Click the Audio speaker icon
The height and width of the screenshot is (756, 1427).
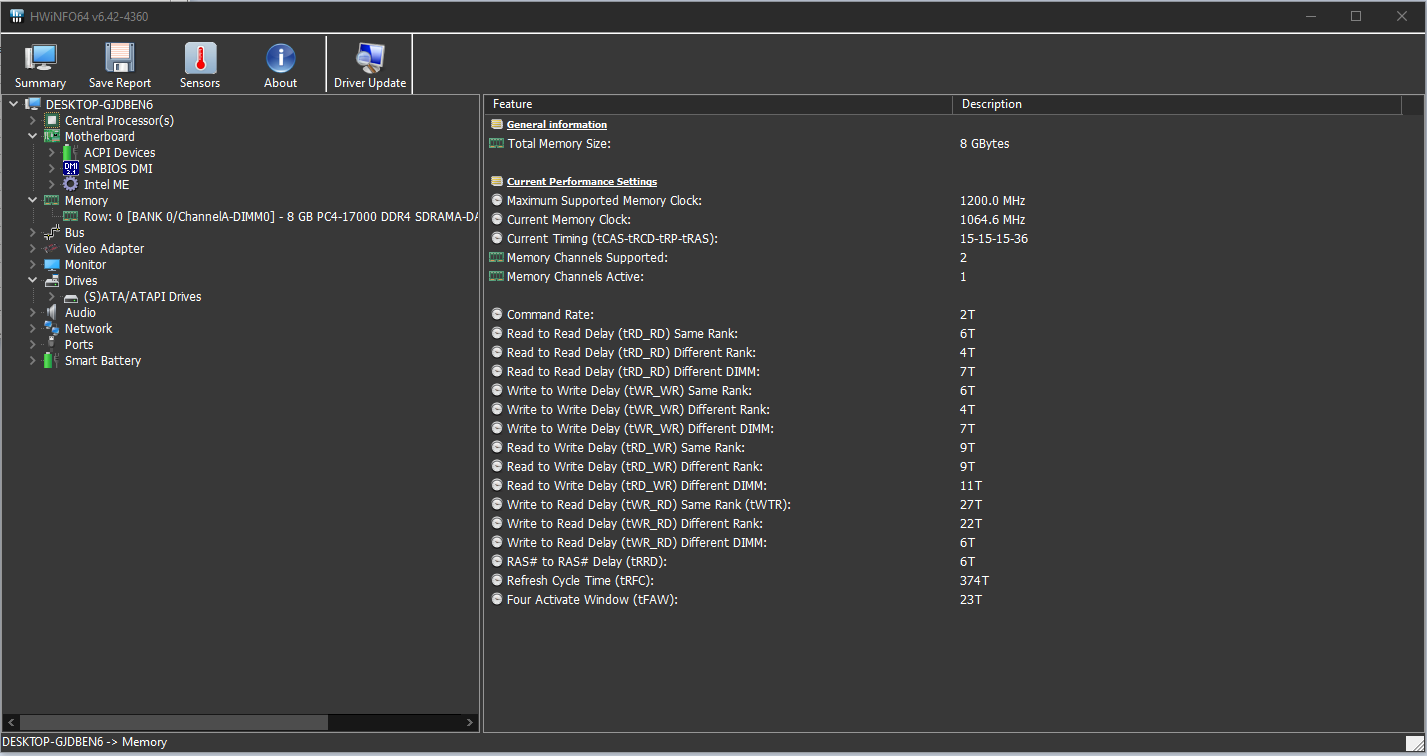click(x=52, y=312)
